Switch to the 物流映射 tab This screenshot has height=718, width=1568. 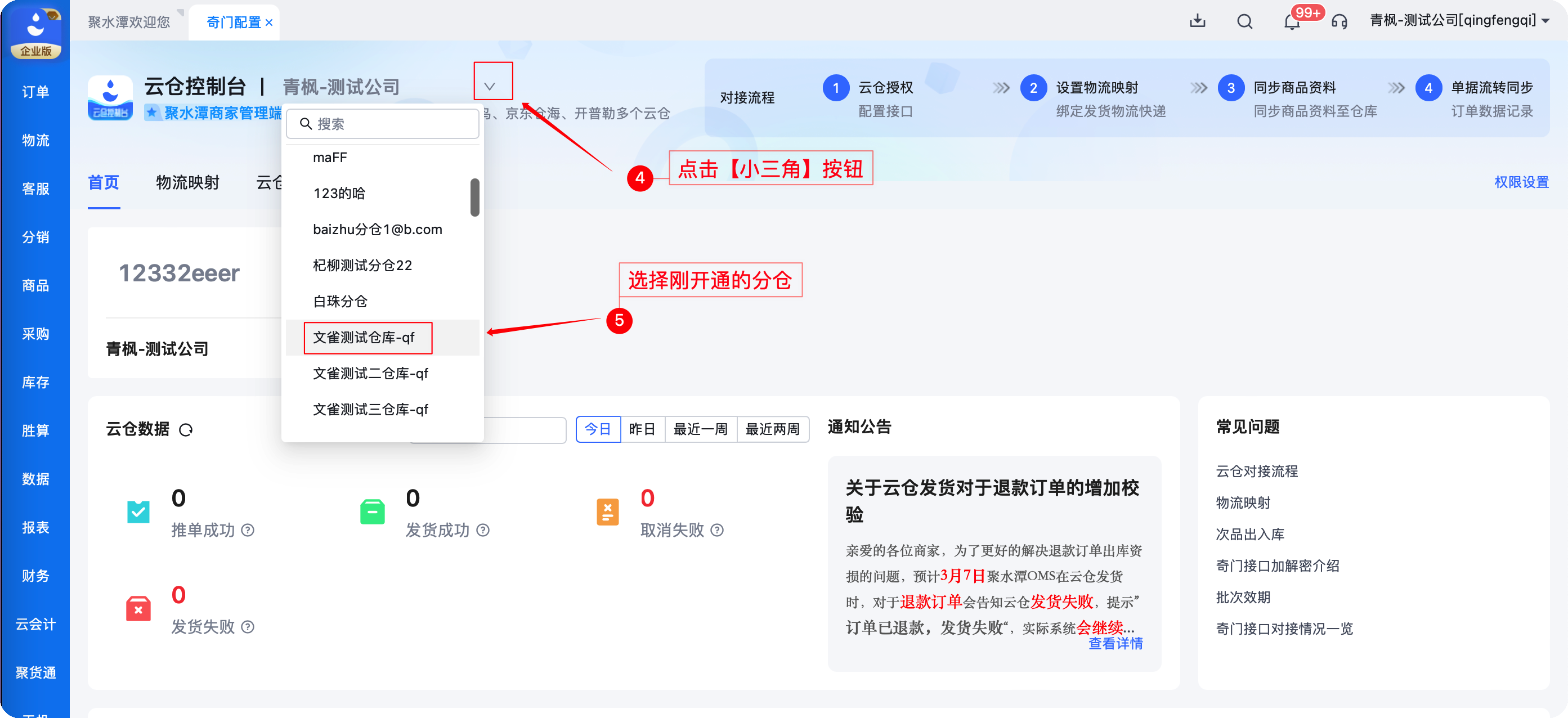[x=187, y=182]
